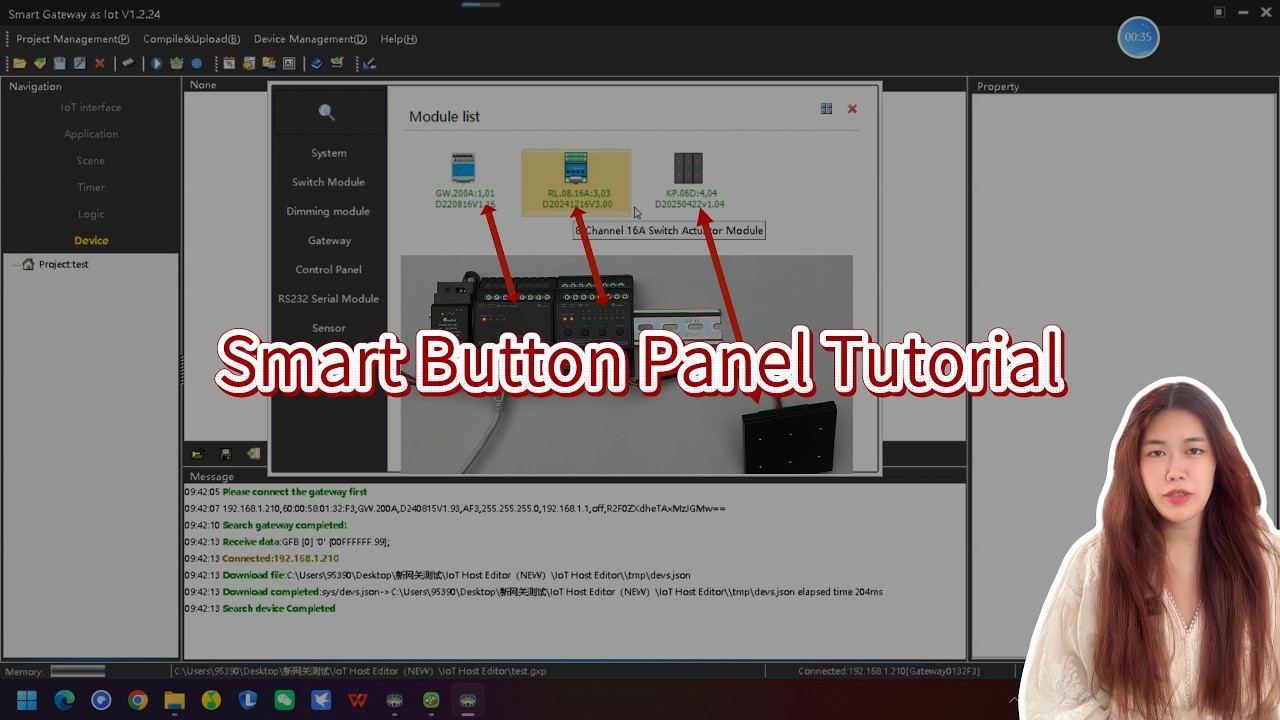Click the 'Search gateway completed!' log line

tap(284, 525)
